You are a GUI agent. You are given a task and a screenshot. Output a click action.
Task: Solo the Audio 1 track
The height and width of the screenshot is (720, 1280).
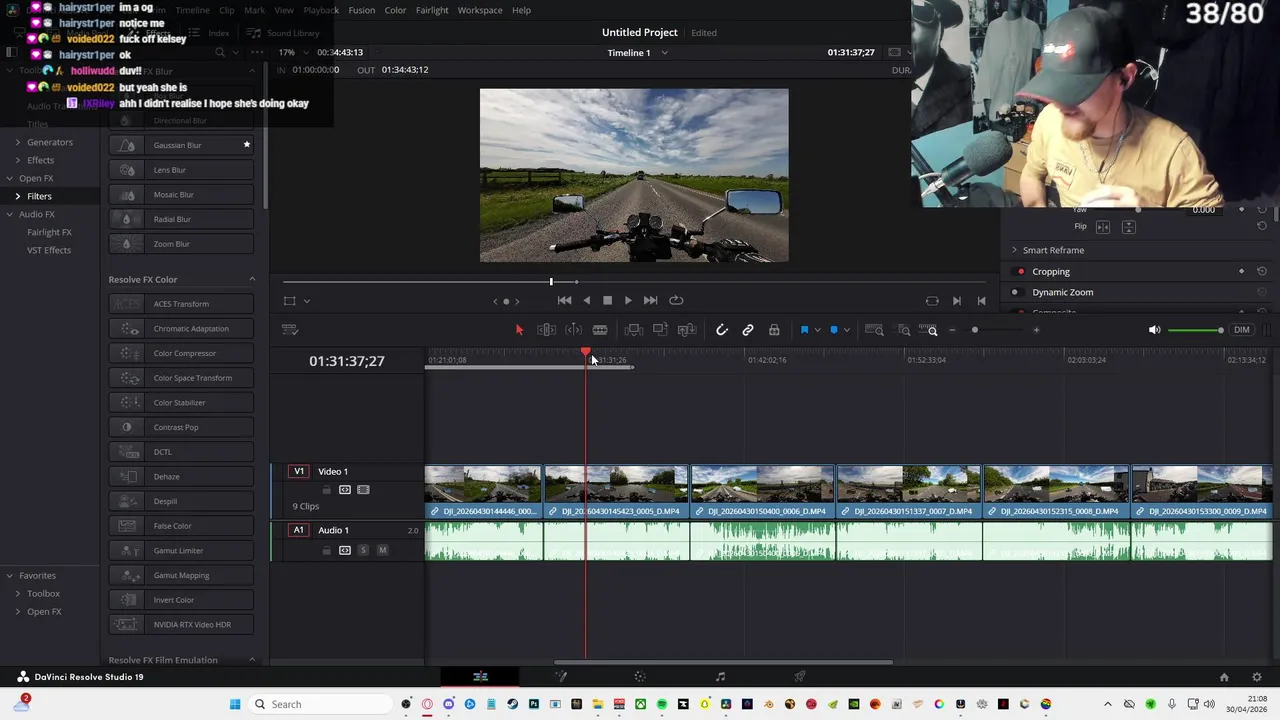(x=363, y=550)
